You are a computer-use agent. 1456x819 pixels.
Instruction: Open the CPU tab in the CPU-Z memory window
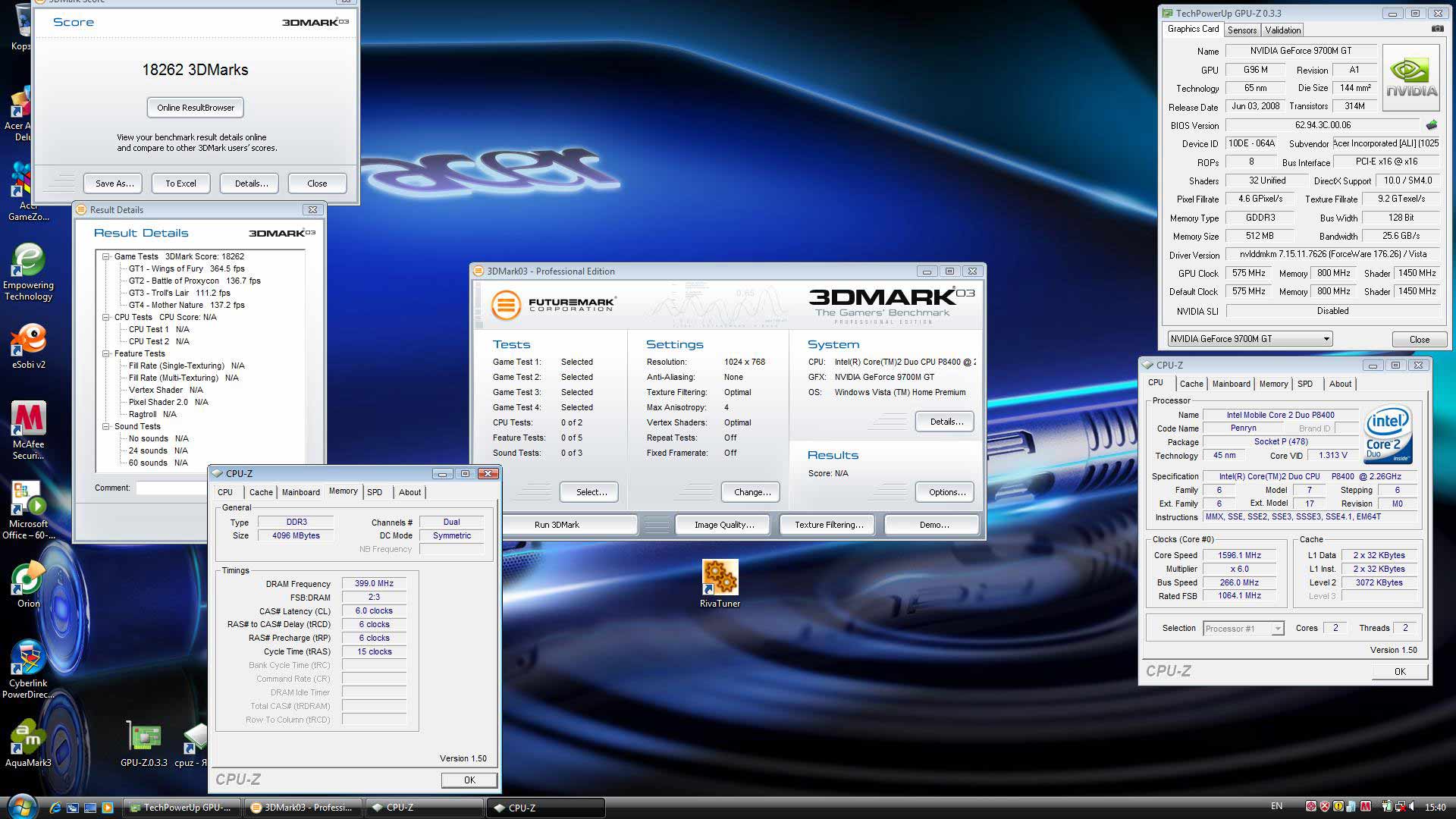point(225,492)
